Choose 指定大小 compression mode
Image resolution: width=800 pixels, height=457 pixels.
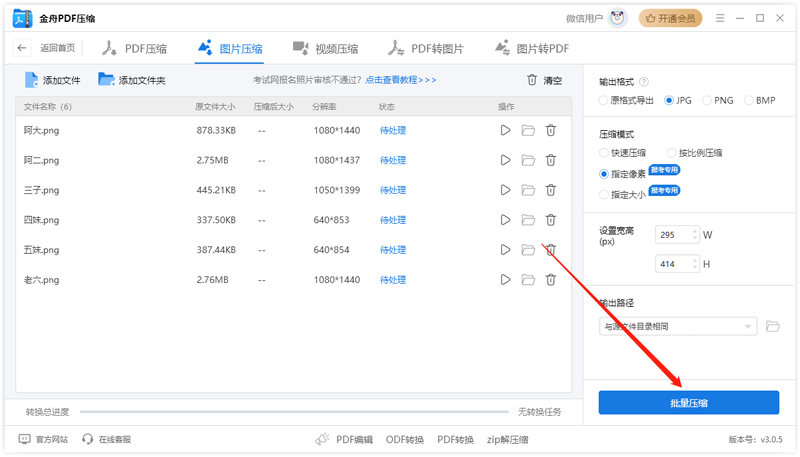click(622, 195)
